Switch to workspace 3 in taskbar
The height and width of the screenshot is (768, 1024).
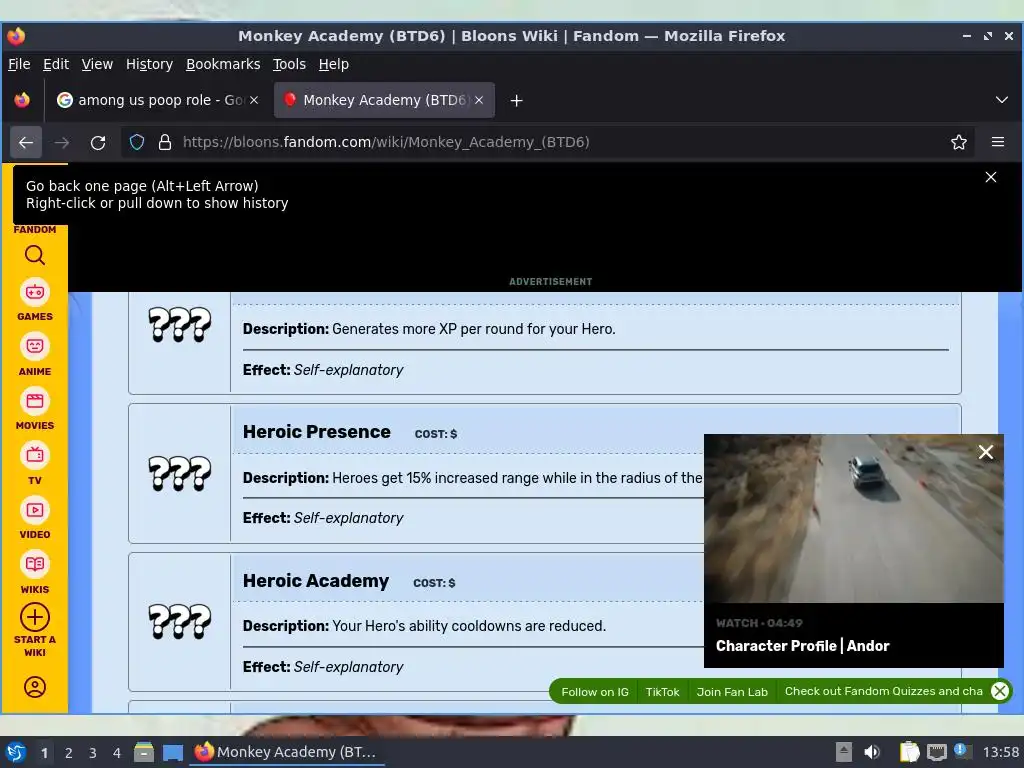(x=92, y=753)
